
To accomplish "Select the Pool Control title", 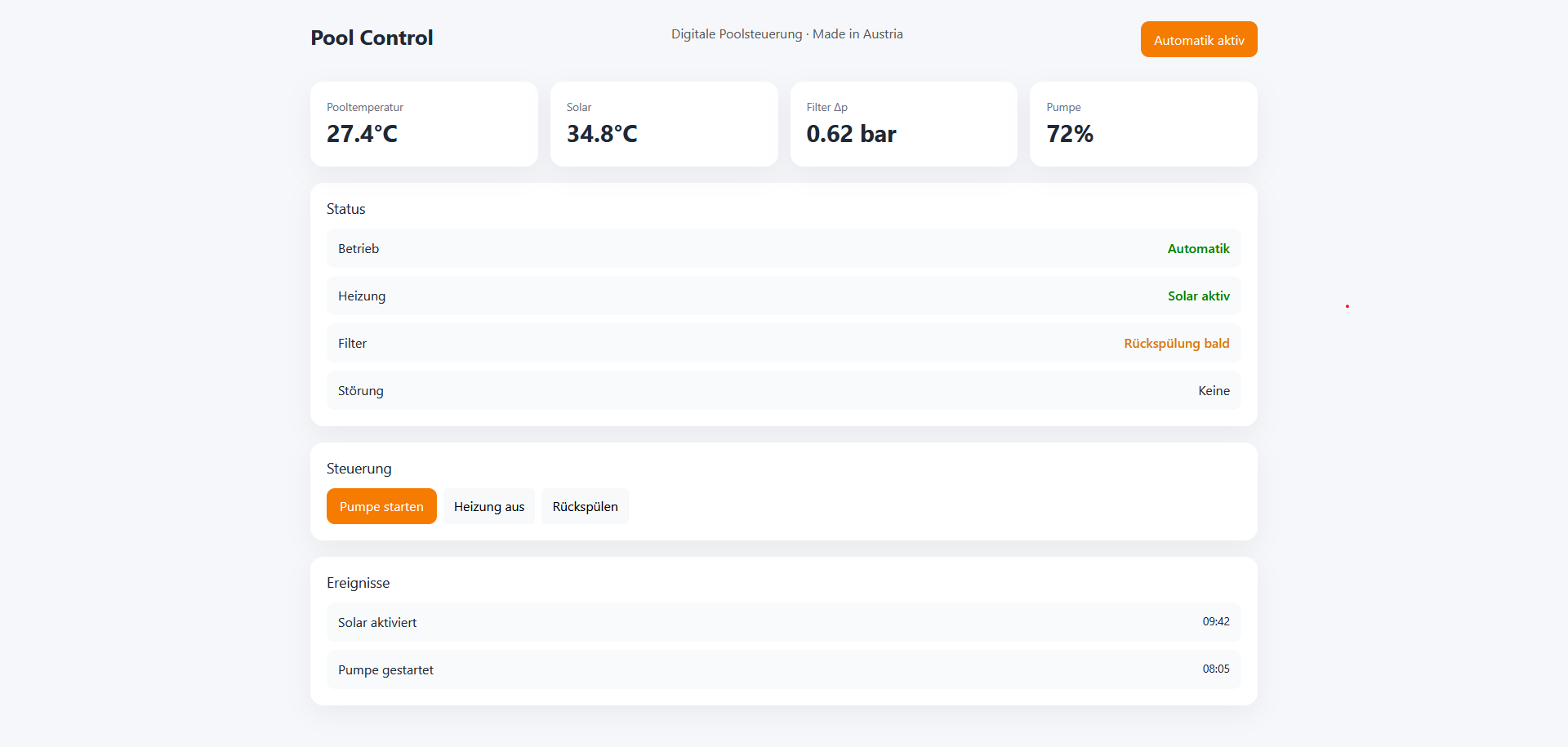I will tap(372, 38).
